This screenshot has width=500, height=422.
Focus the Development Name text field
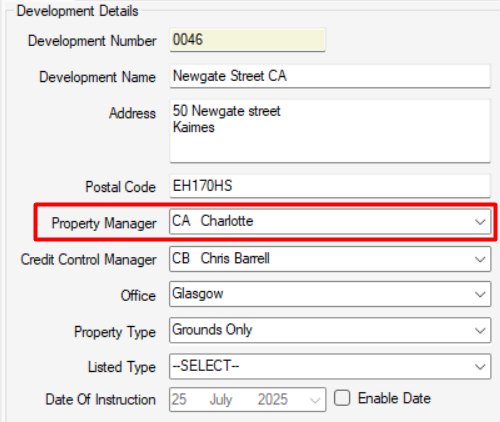[330, 76]
